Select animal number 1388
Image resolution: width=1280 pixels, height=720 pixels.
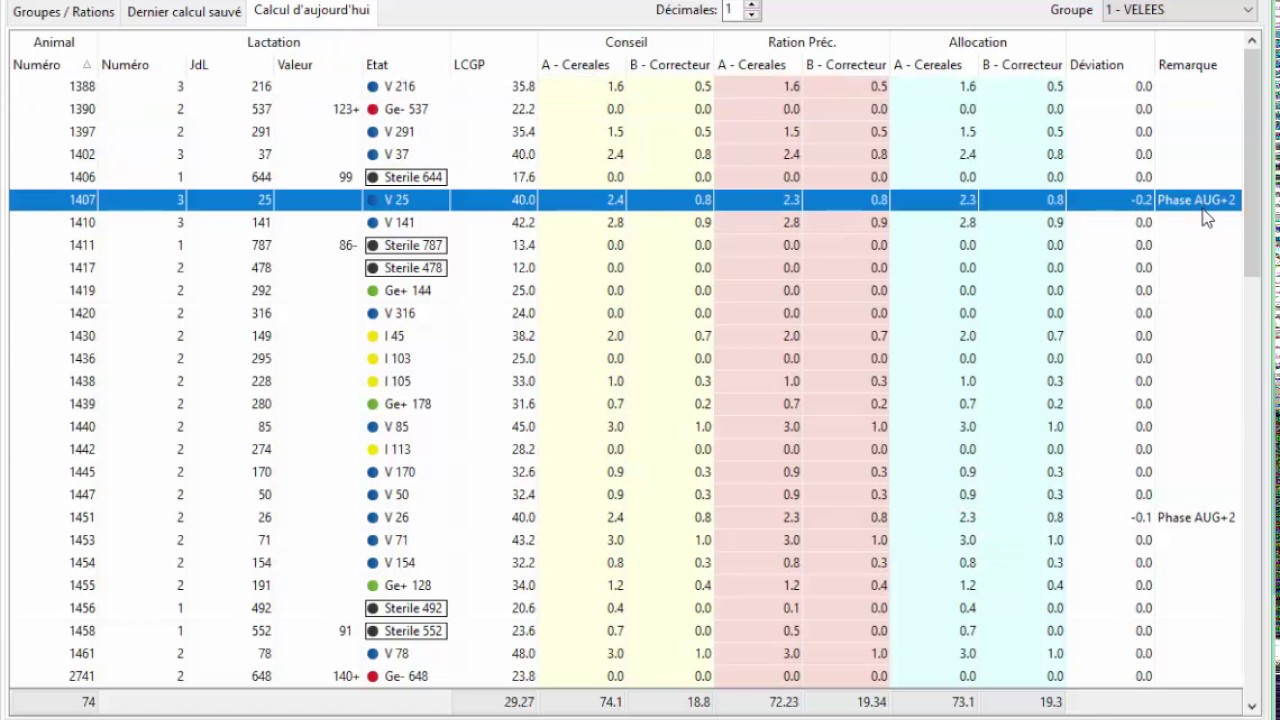coord(82,87)
